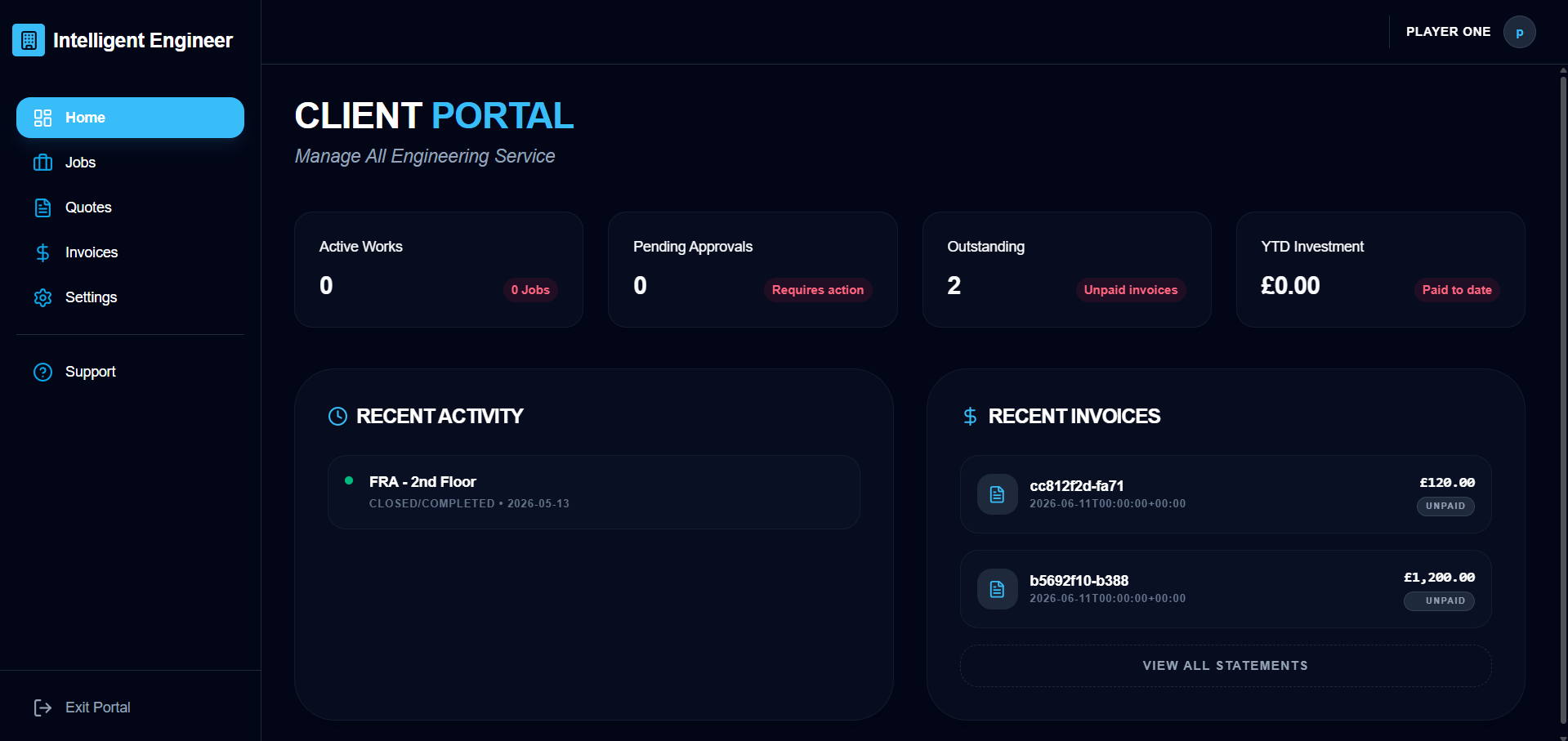
Task: Click the Requires action badge
Action: 818,290
